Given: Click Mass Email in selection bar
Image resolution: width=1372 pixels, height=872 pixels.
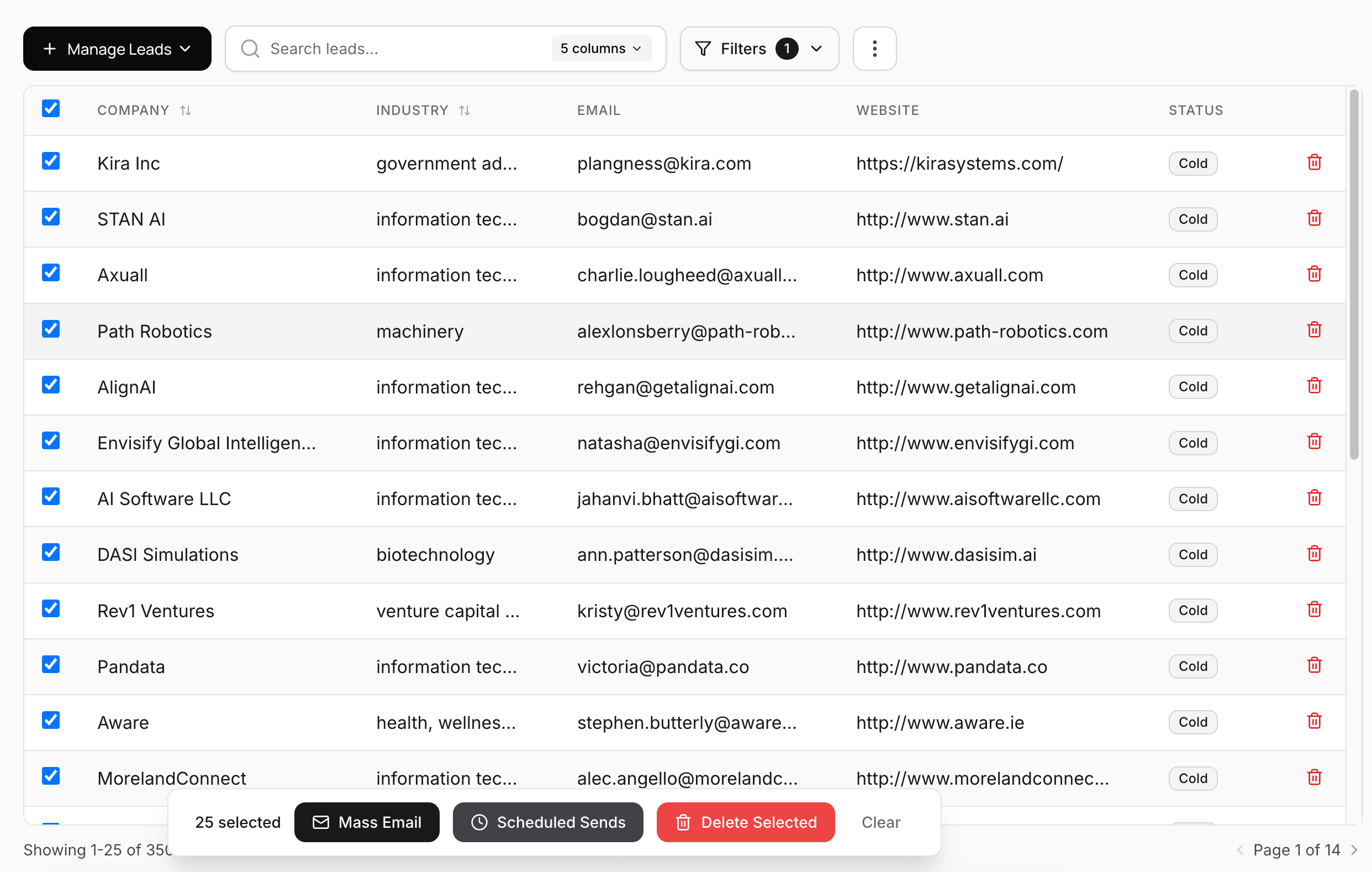Looking at the screenshot, I should tap(366, 822).
